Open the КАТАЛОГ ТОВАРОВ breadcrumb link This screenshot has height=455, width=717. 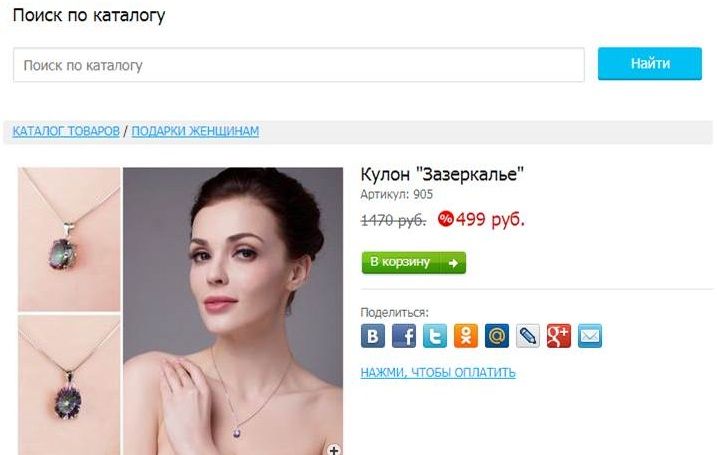[x=66, y=131]
